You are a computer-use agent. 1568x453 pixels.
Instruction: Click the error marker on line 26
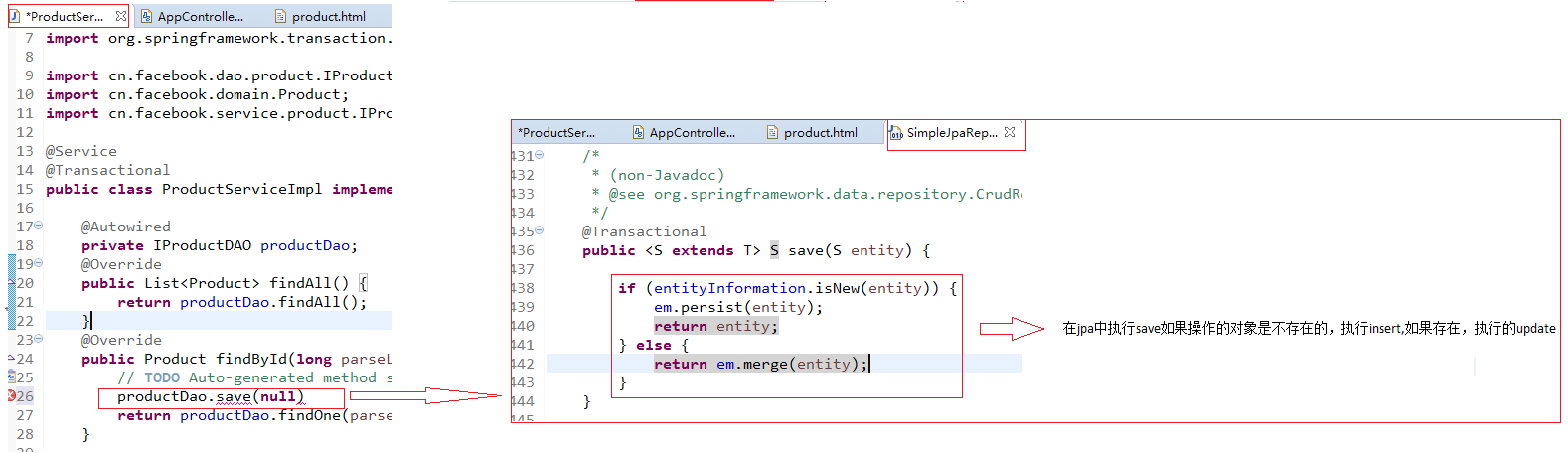point(12,396)
